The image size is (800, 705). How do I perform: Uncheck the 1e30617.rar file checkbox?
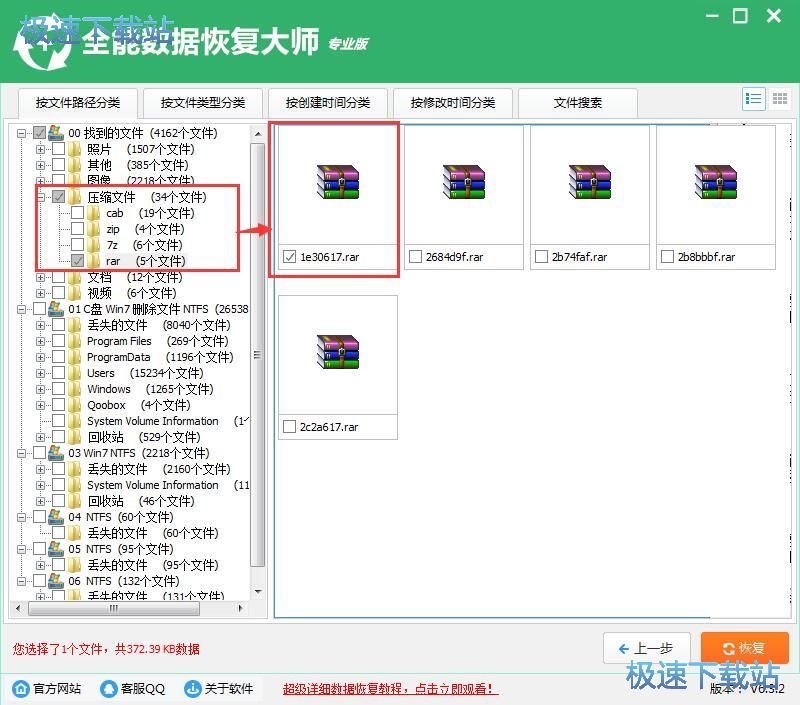(289, 256)
